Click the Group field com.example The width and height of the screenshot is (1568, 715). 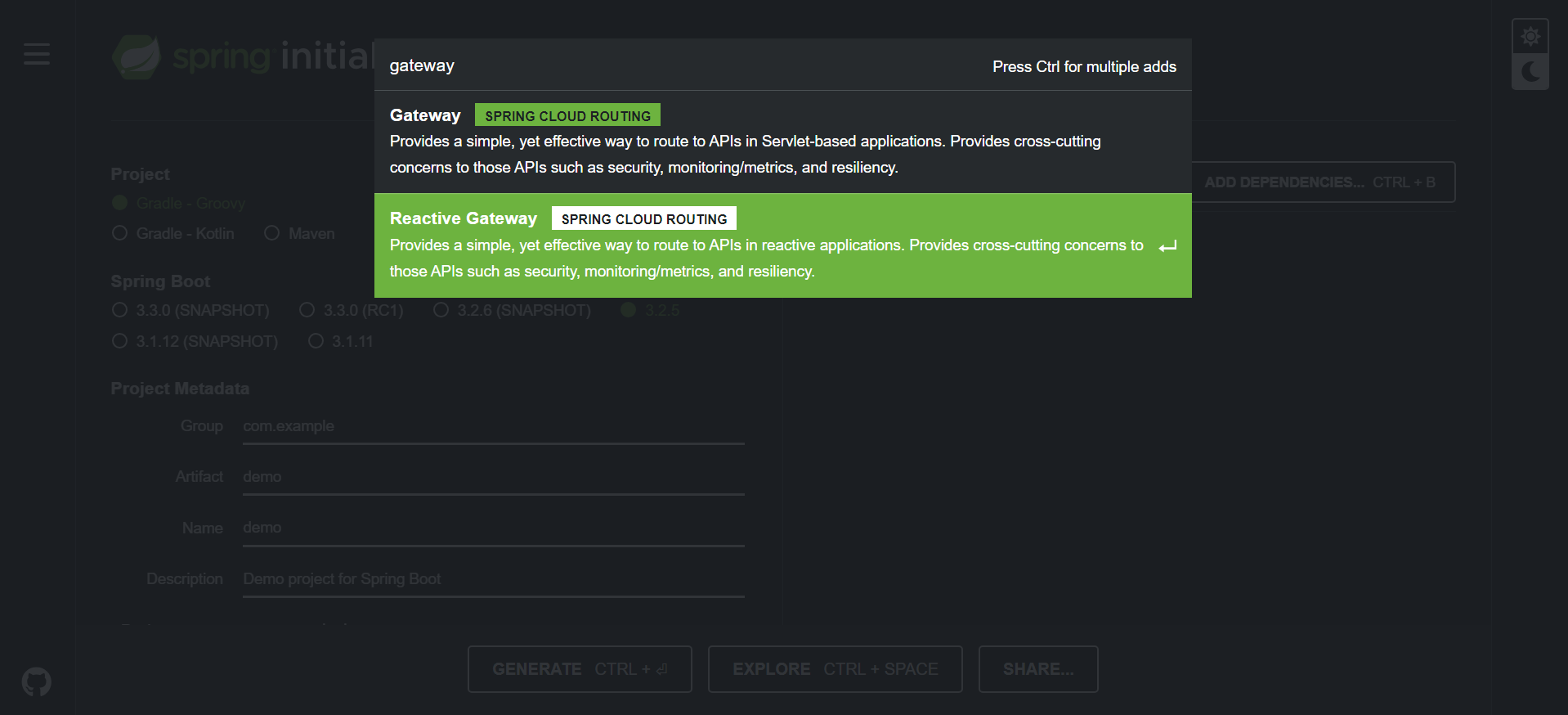point(493,426)
